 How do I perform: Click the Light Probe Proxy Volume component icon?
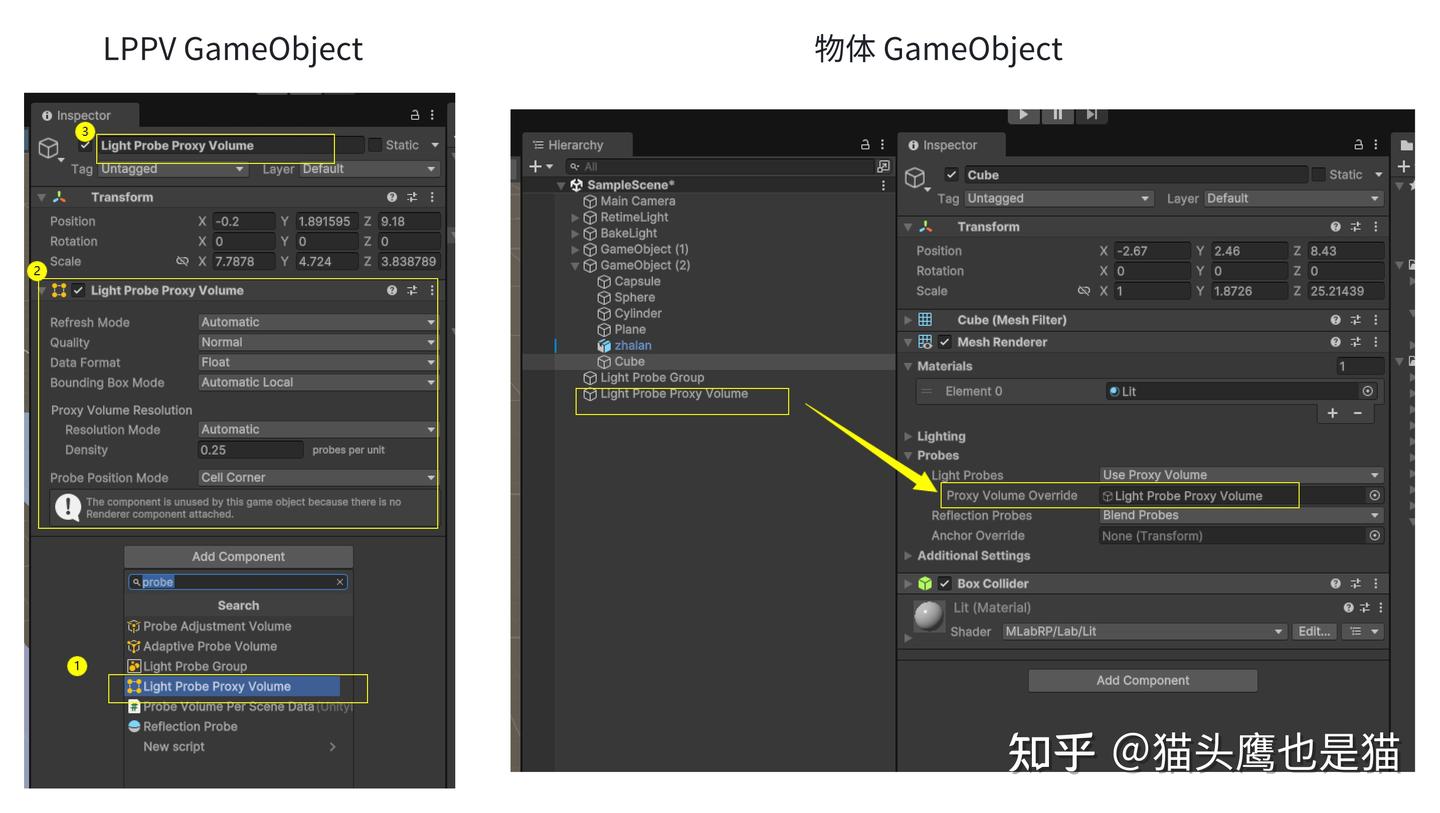57,290
